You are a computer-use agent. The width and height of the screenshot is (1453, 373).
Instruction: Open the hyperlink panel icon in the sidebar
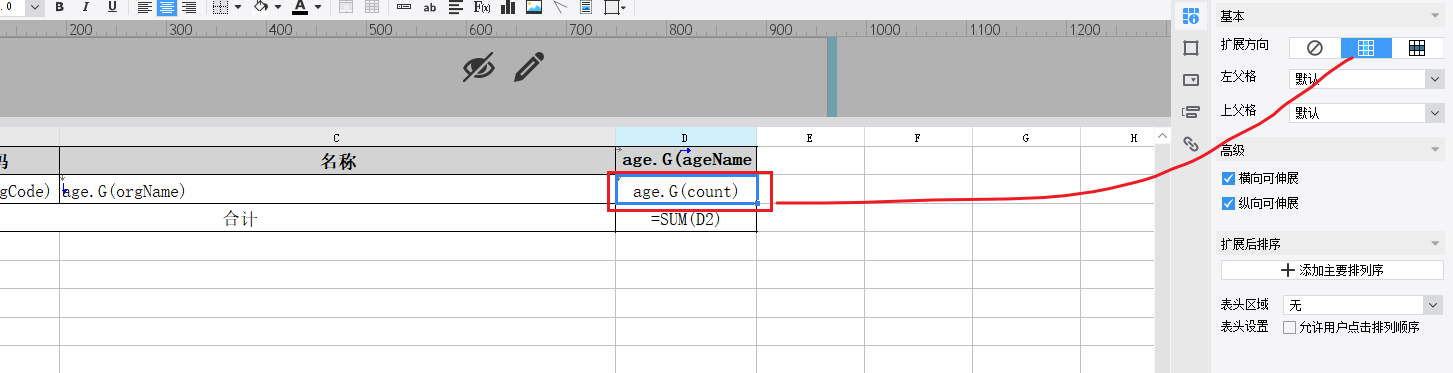coord(1191,143)
